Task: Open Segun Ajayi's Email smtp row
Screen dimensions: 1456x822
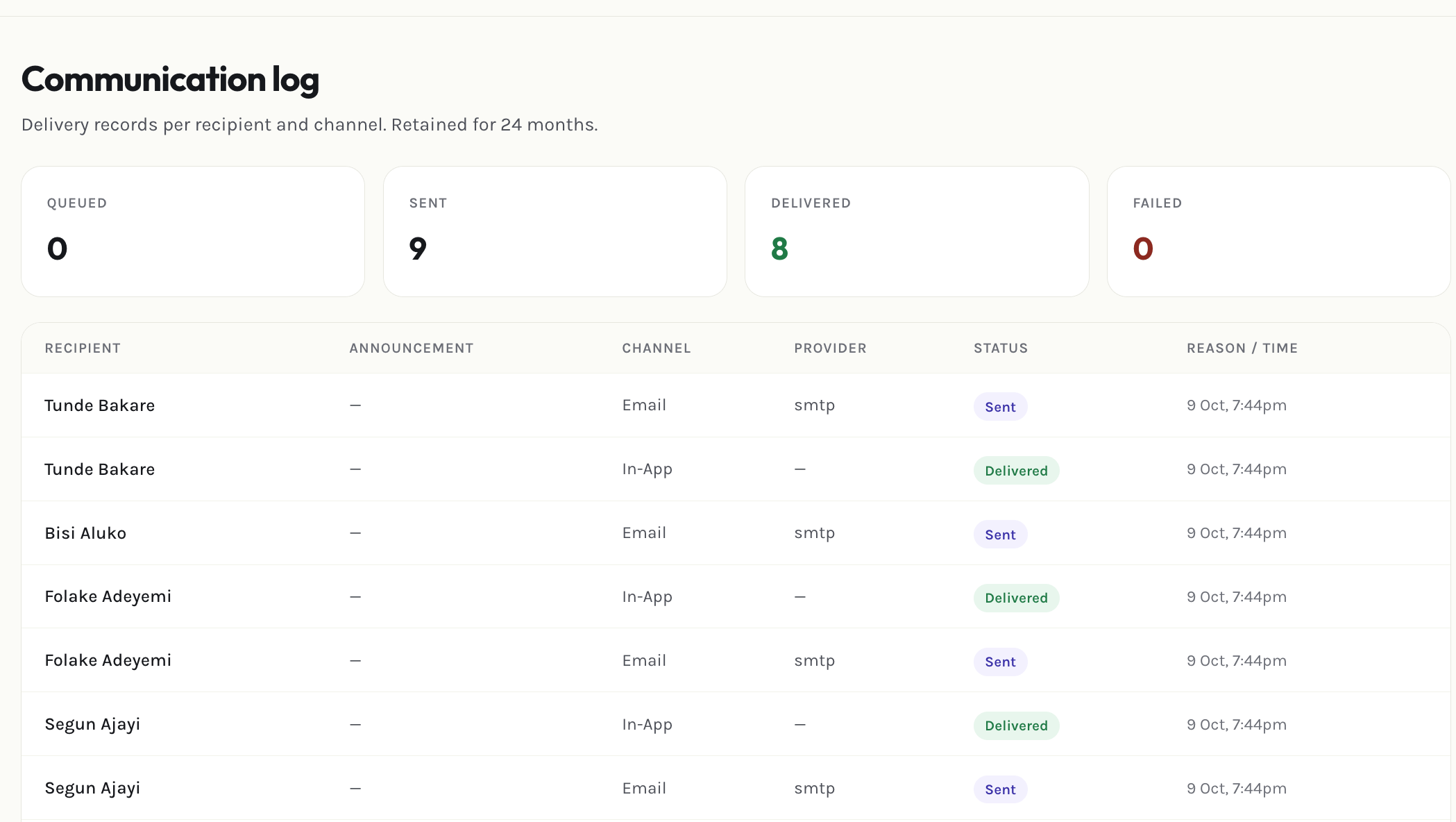Action: click(736, 788)
